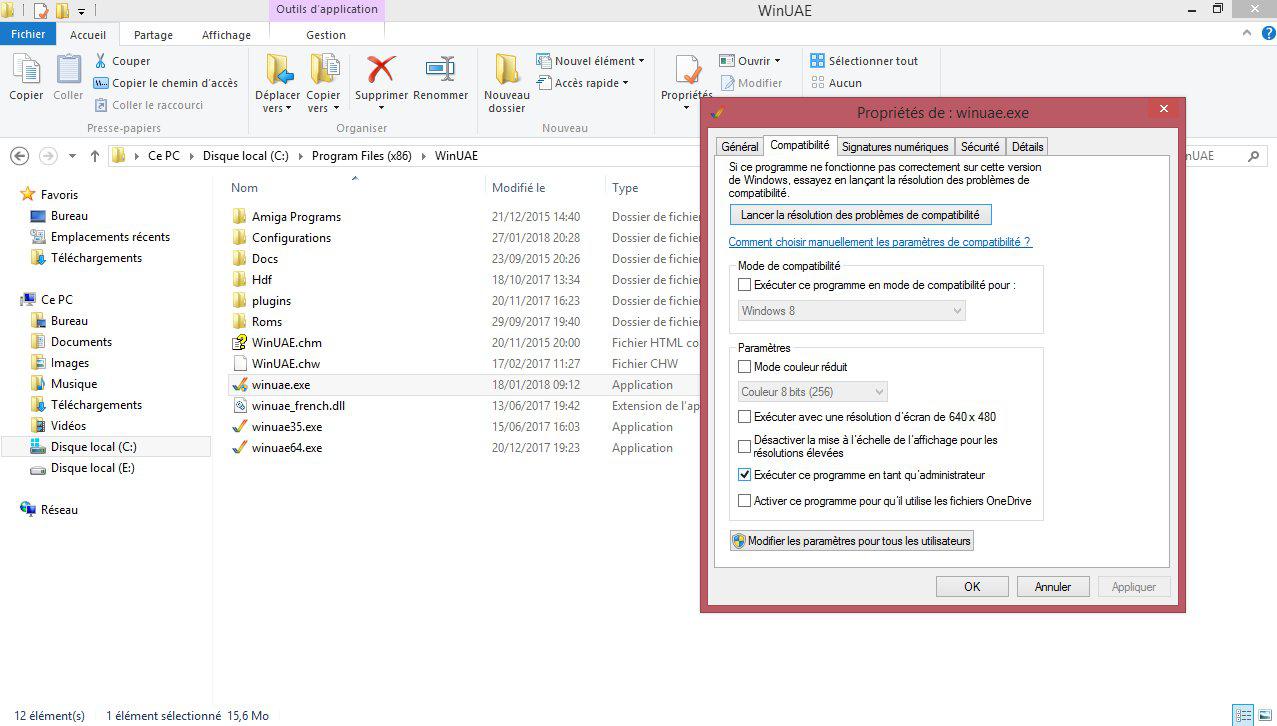1277x726 pixels.
Task: Select Emplacements récents in the sidebar
Action: click(x=111, y=237)
